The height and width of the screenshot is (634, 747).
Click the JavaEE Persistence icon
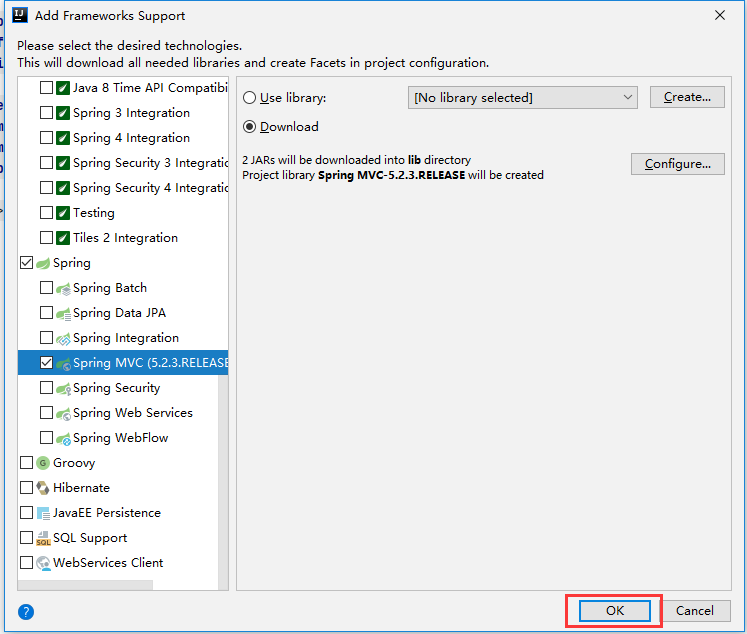pos(43,513)
